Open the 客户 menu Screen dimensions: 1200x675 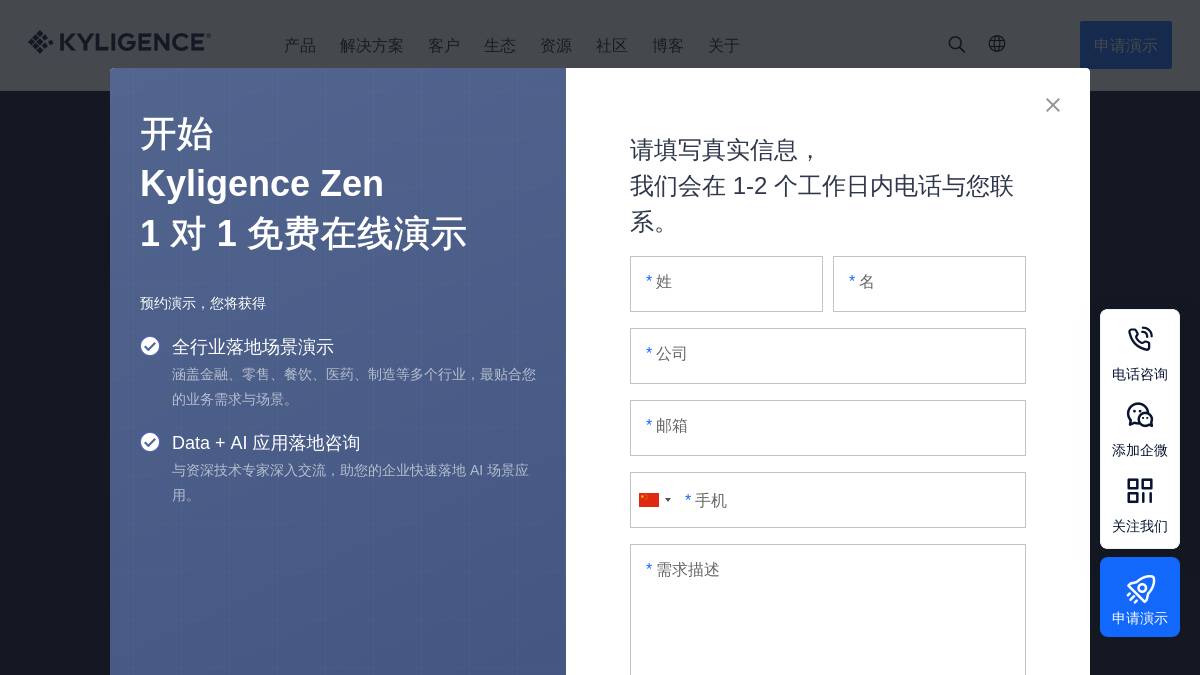(444, 45)
